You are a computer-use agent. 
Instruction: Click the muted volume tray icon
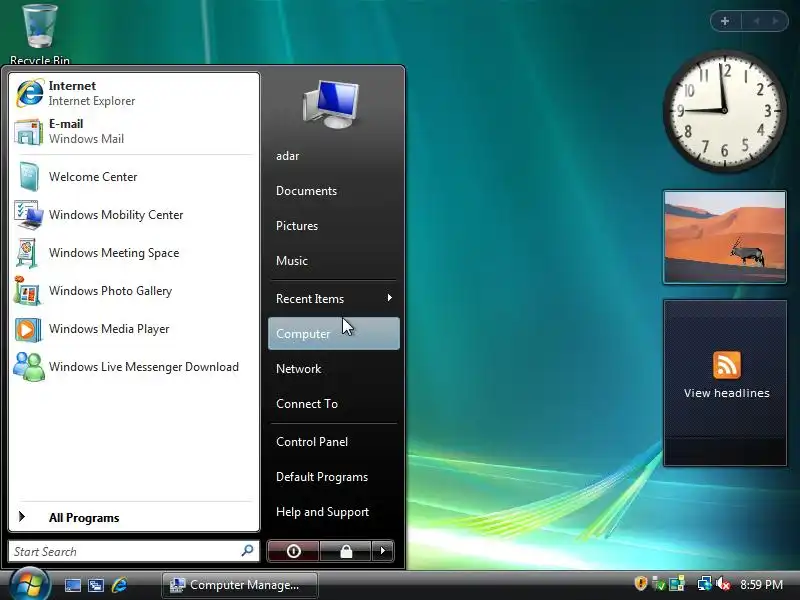pos(722,584)
